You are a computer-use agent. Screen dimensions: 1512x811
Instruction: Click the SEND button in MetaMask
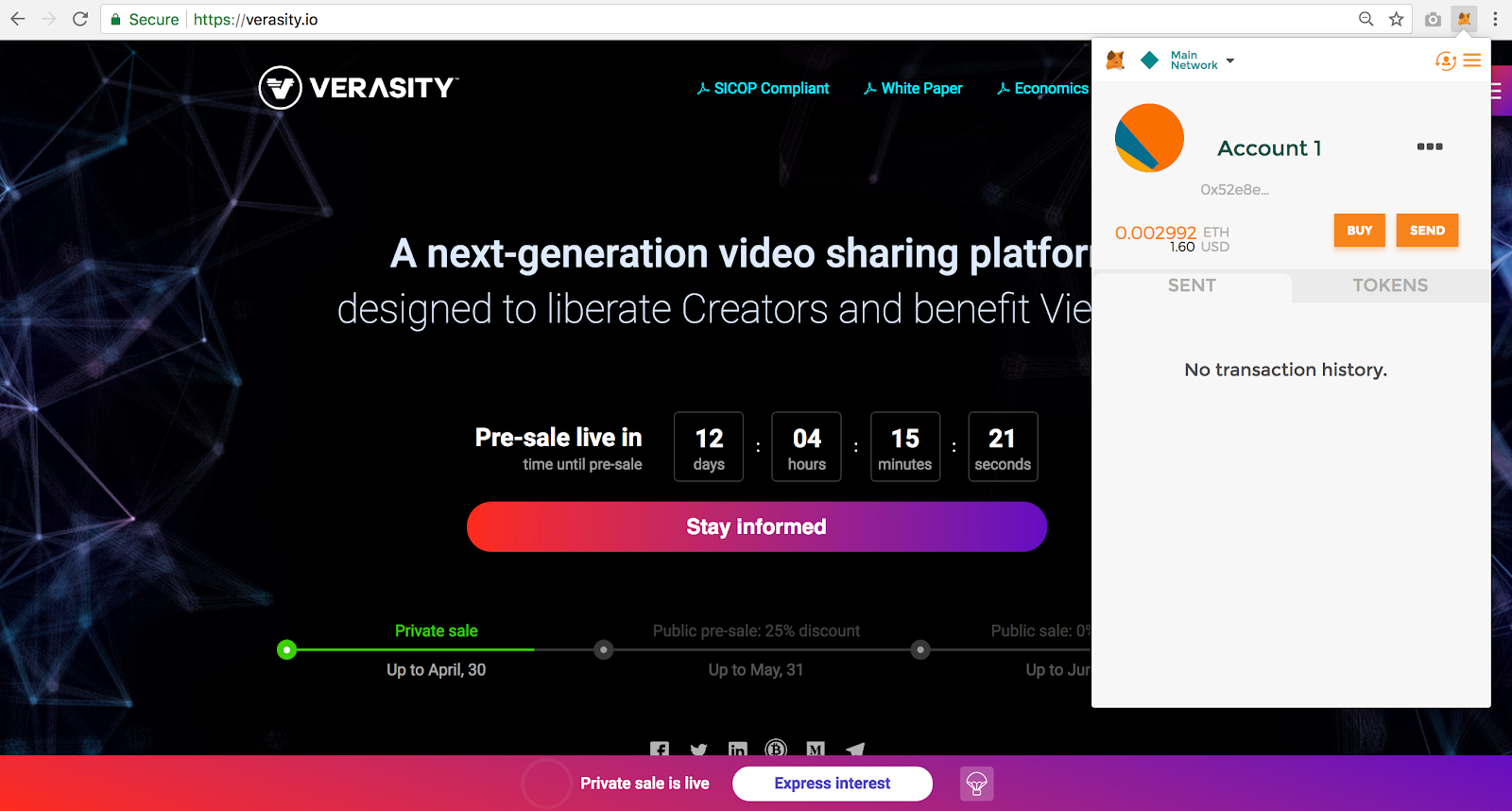point(1427,231)
